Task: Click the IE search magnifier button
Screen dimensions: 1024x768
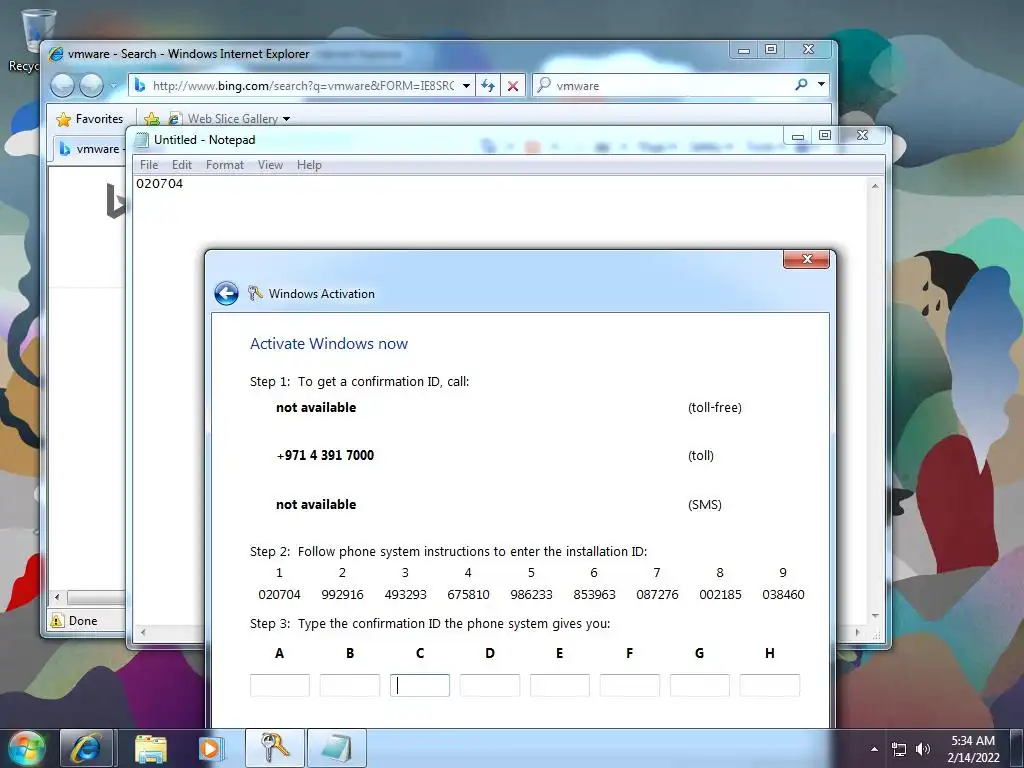Action: tap(801, 85)
